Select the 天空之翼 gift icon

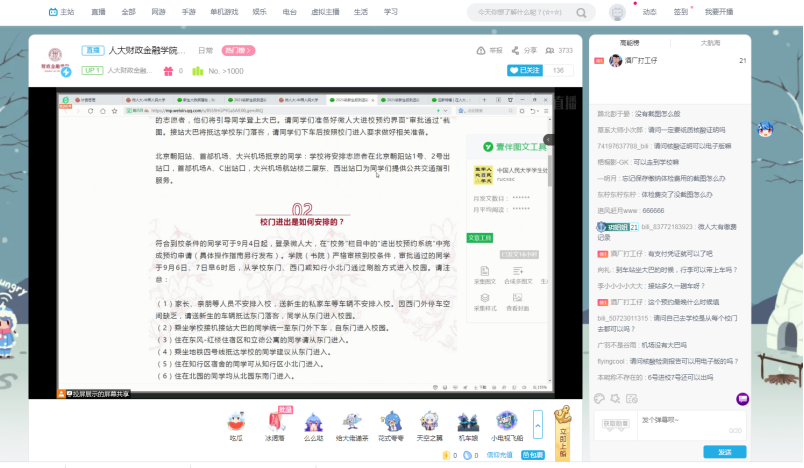(430, 422)
